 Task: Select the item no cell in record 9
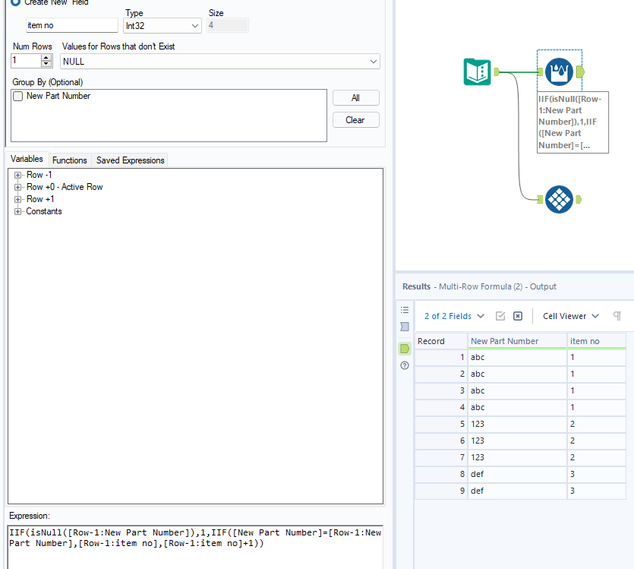coord(596,491)
